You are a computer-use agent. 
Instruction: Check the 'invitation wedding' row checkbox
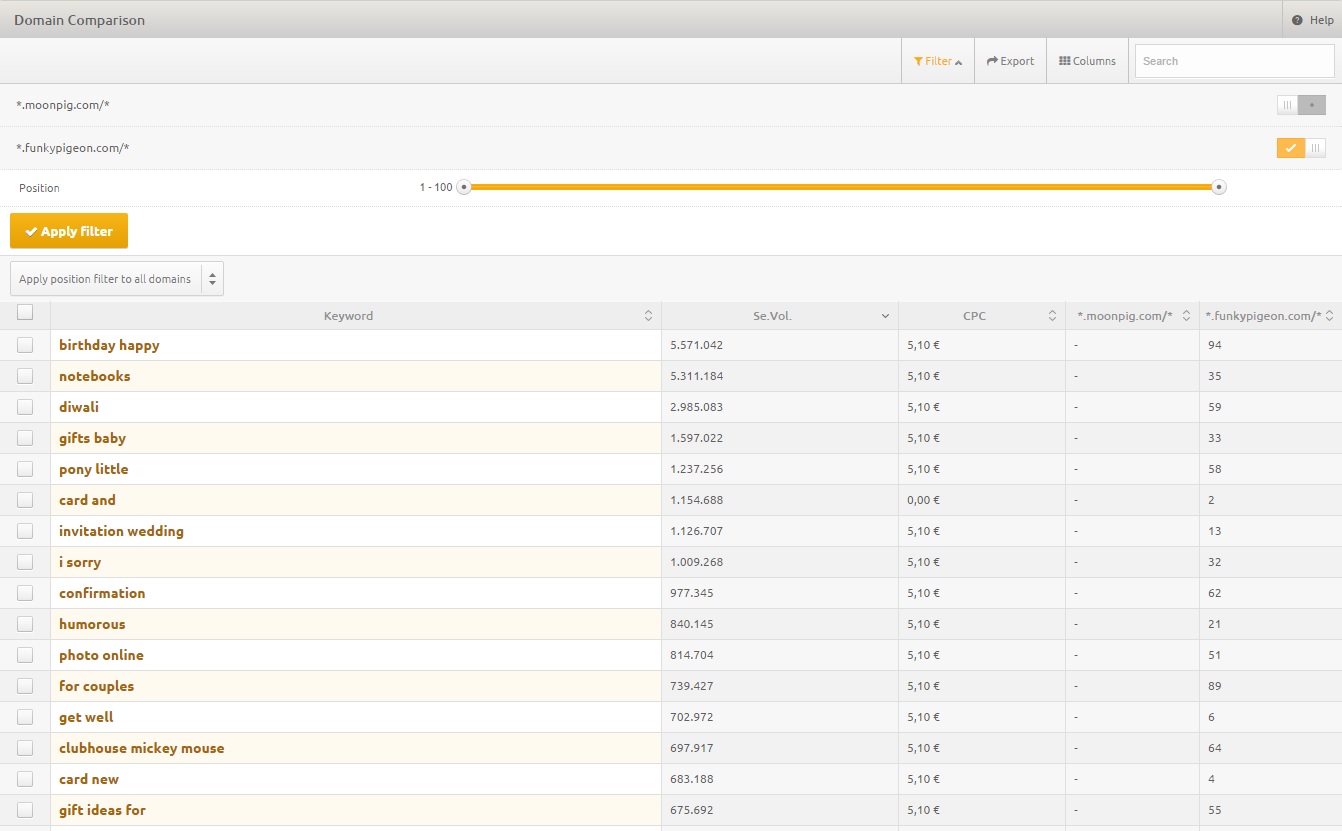pos(25,531)
